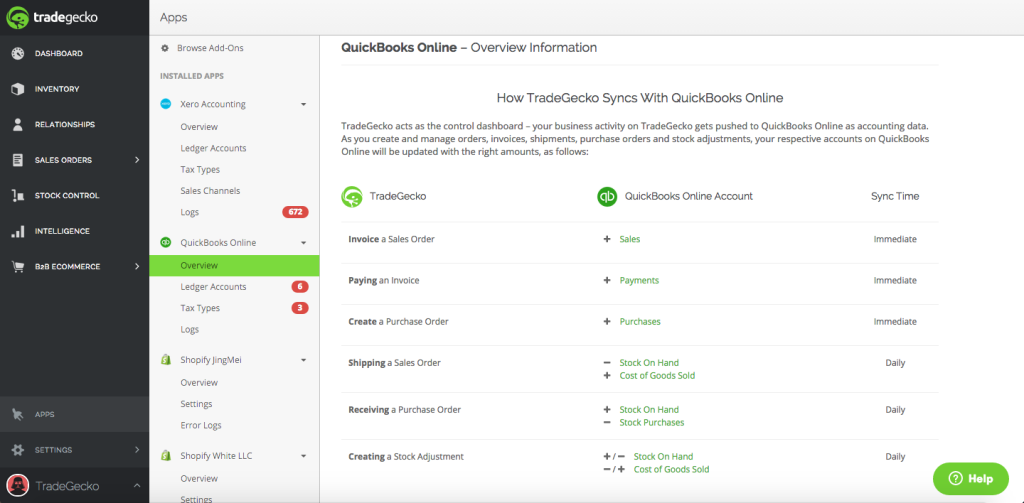Expand the Sales Orders submenu arrow
Image resolution: width=1024 pixels, height=503 pixels.
tap(137, 160)
